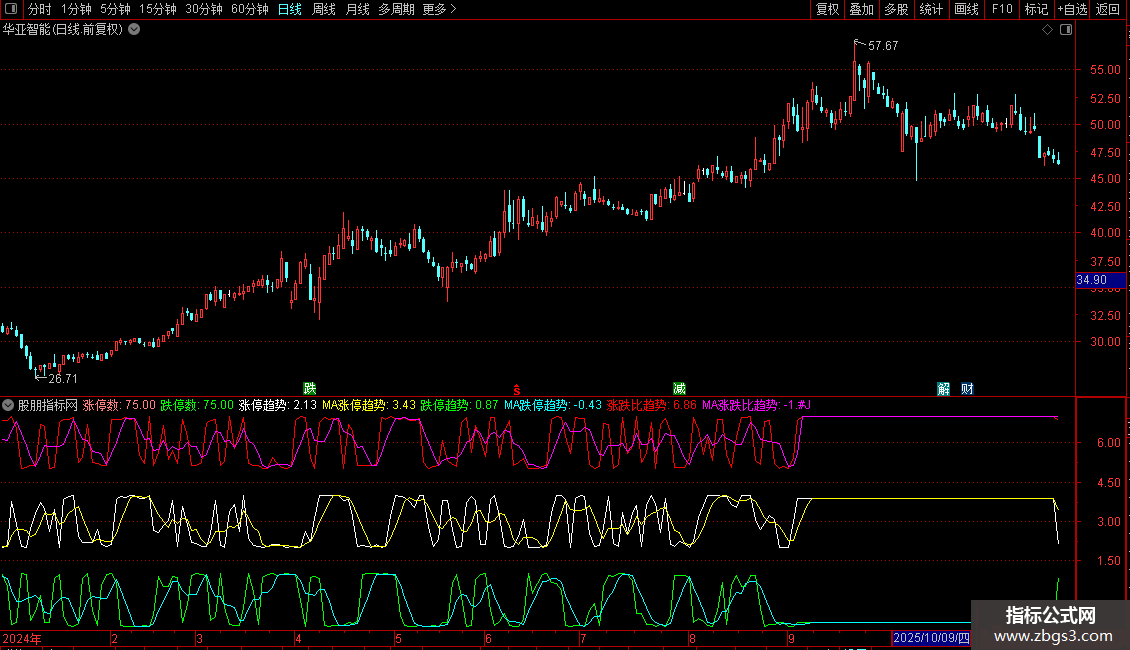Open the 画线 drawing tools
This screenshot has height=650, width=1130.
point(966,9)
